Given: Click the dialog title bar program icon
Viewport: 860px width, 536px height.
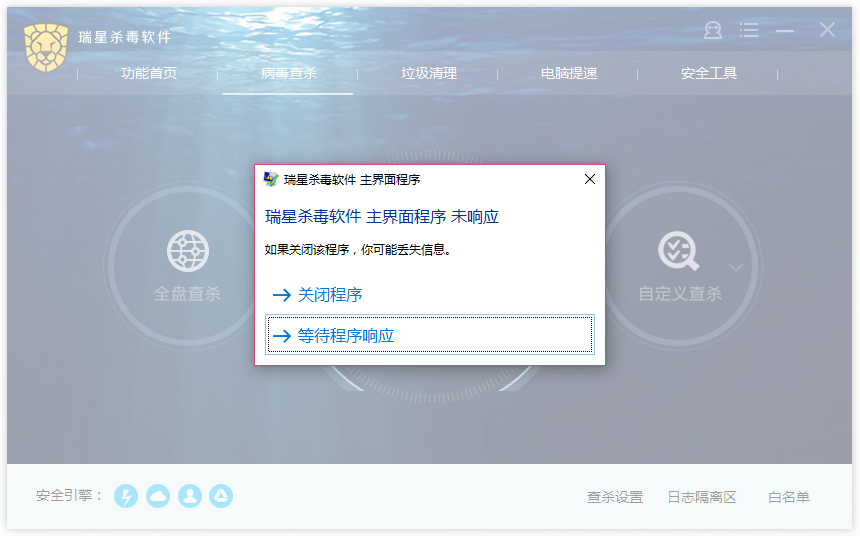Looking at the screenshot, I should [271, 179].
